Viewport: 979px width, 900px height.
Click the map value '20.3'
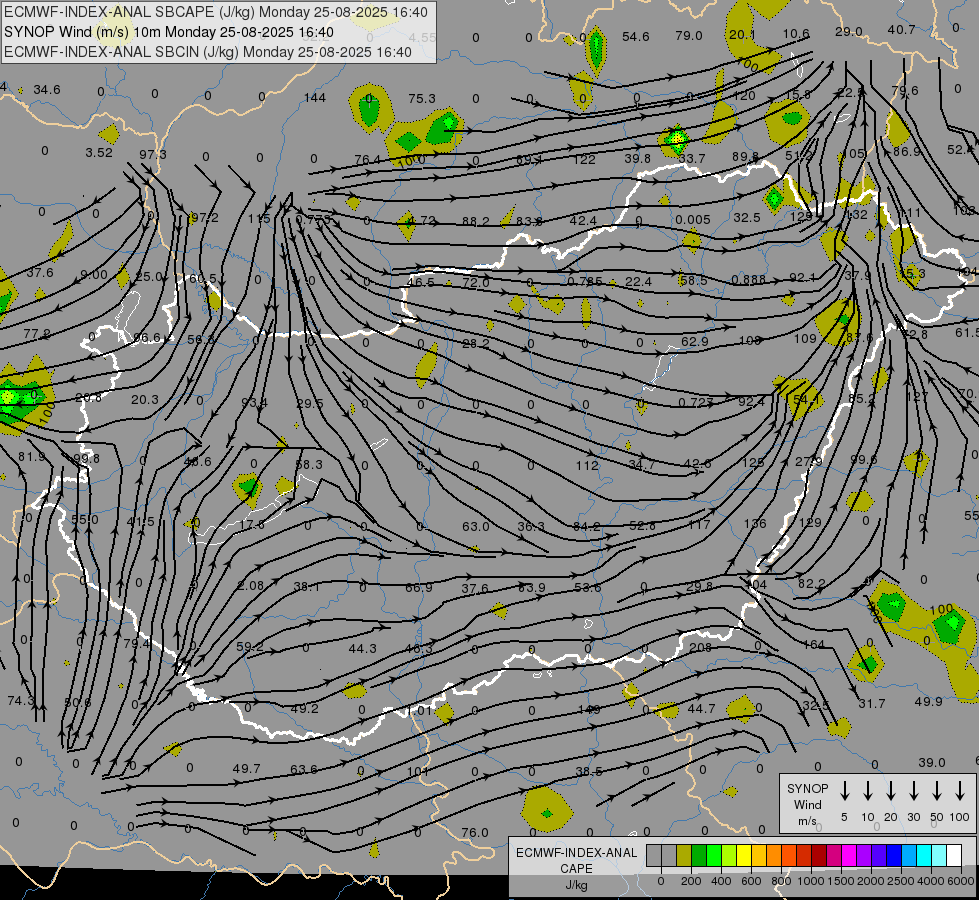click(145, 400)
